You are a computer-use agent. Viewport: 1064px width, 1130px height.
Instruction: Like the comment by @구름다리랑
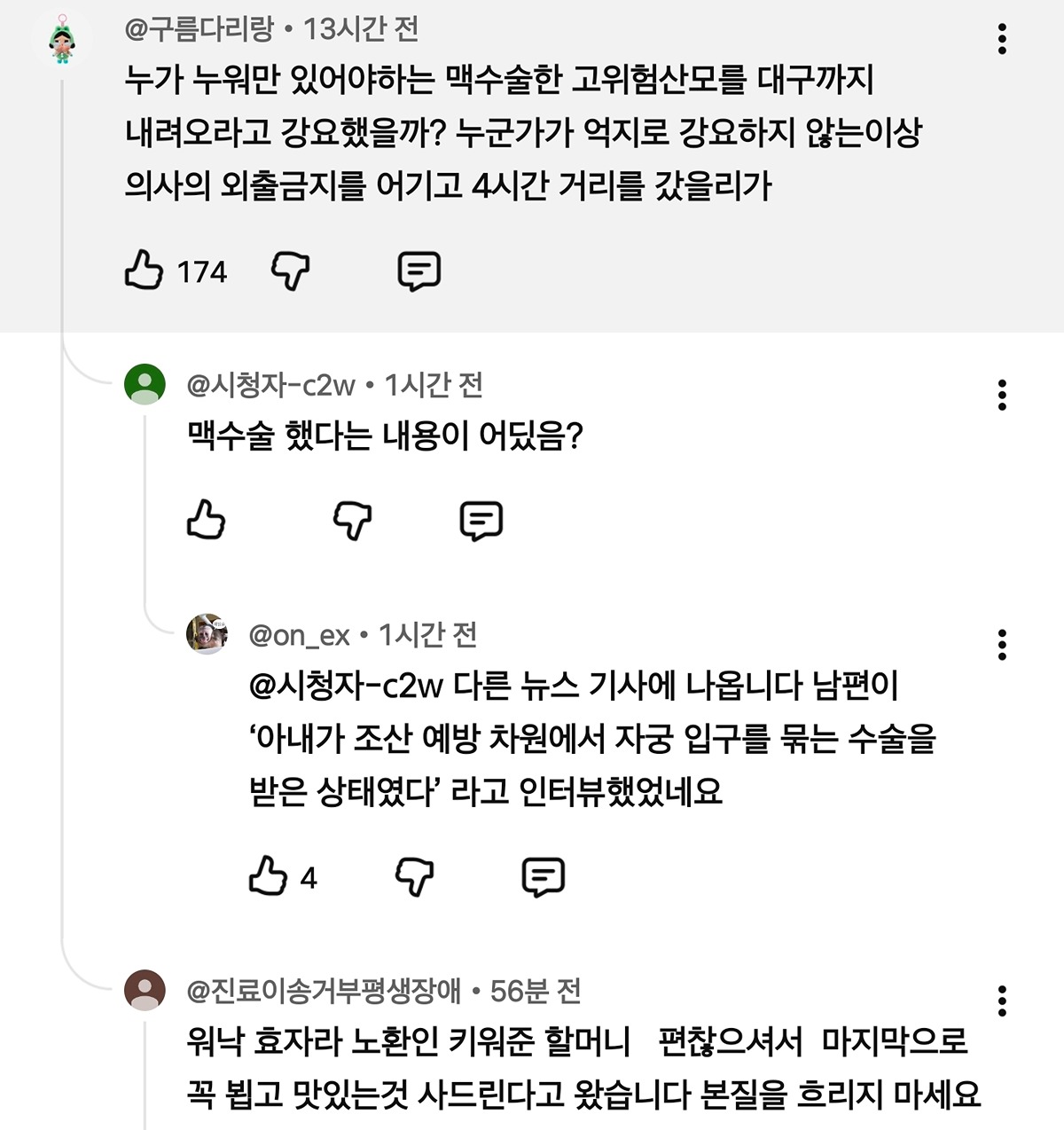[x=145, y=270]
